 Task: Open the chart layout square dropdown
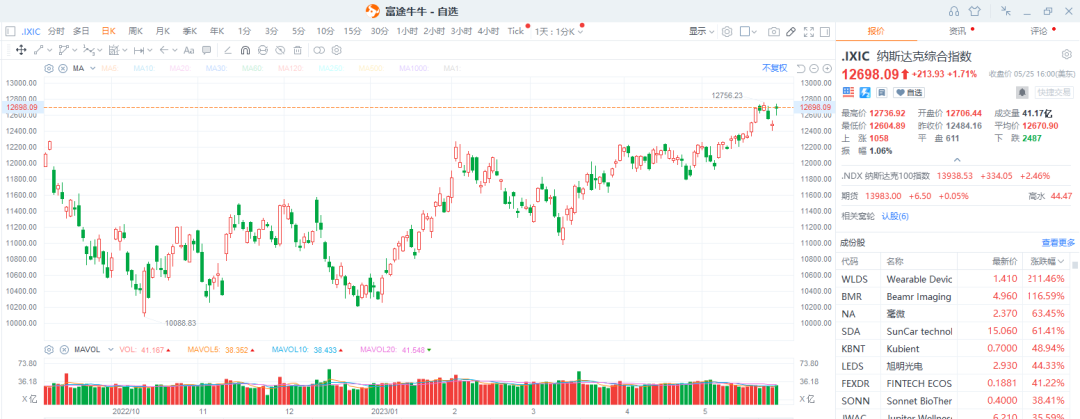tap(749, 31)
